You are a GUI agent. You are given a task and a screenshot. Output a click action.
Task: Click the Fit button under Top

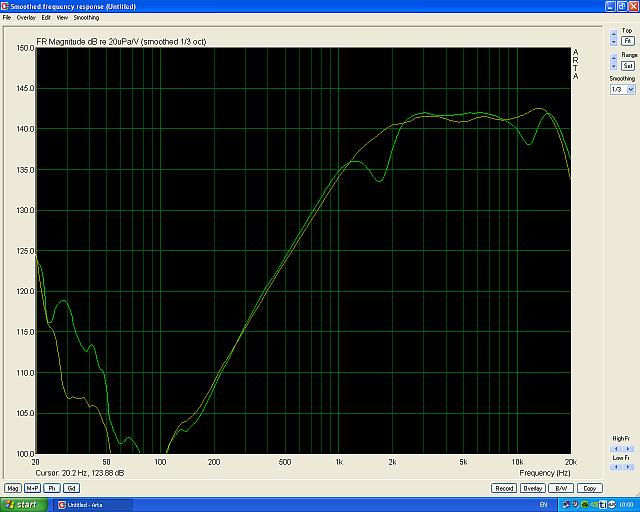tap(628, 41)
